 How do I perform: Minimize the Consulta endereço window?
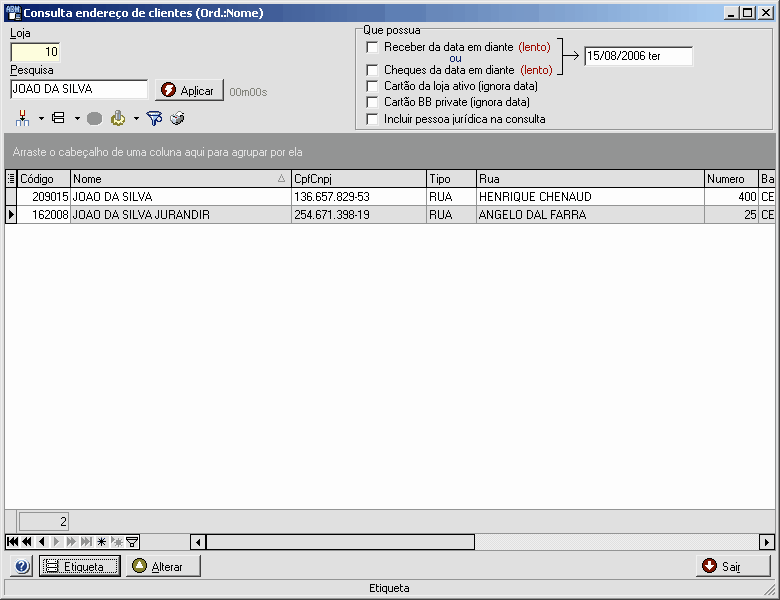731,13
